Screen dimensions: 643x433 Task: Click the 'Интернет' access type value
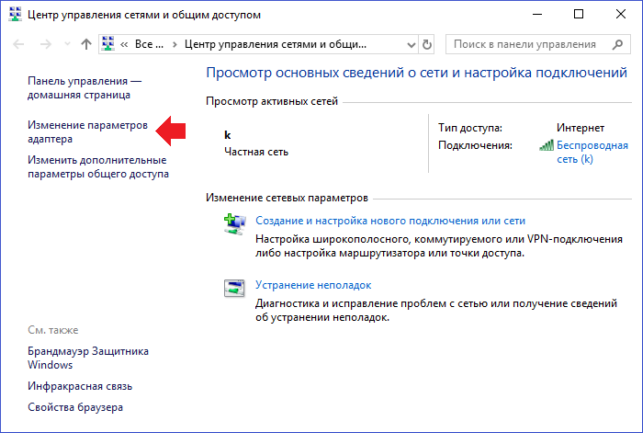coord(580,128)
